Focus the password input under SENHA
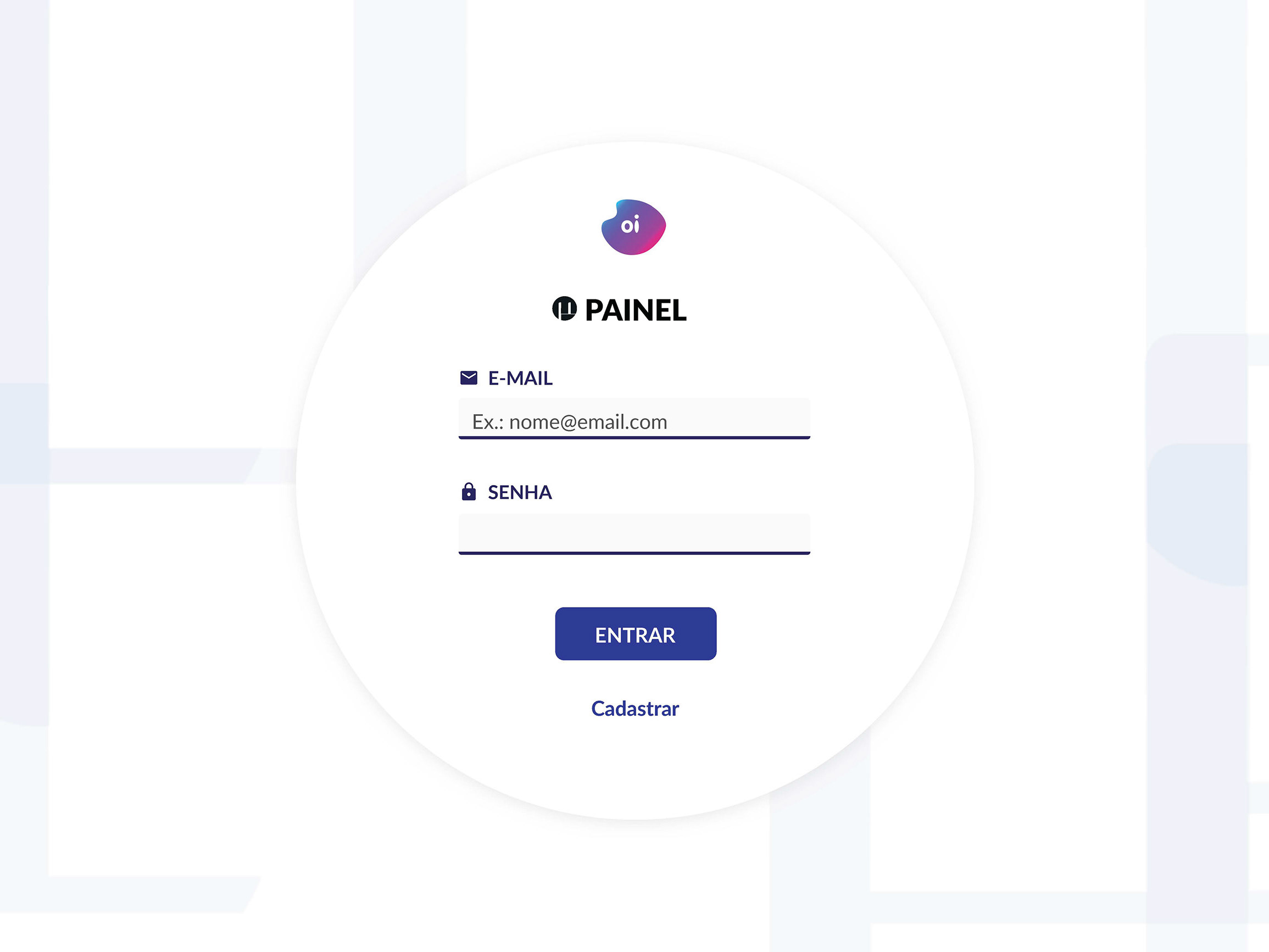The height and width of the screenshot is (952, 1269). tap(634, 532)
